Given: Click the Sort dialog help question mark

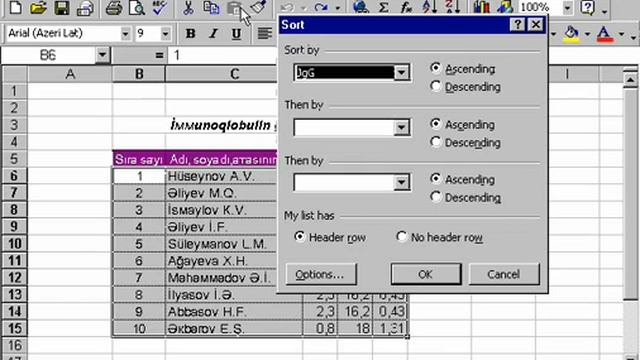Looking at the screenshot, I should (x=518, y=25).
